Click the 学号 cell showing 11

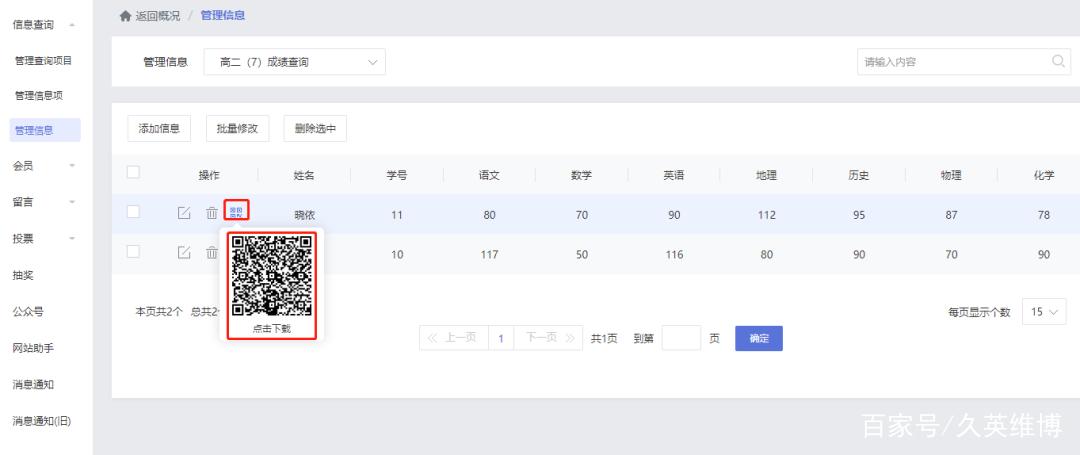tap(397, 215)
